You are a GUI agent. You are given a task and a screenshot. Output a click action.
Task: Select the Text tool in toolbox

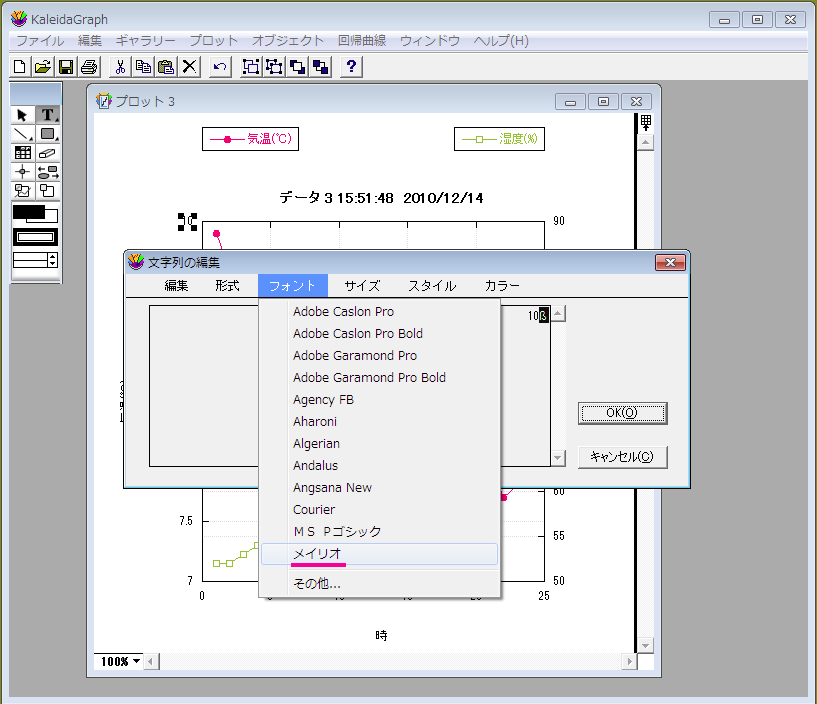pyautogui.click(x=48, y=115)
